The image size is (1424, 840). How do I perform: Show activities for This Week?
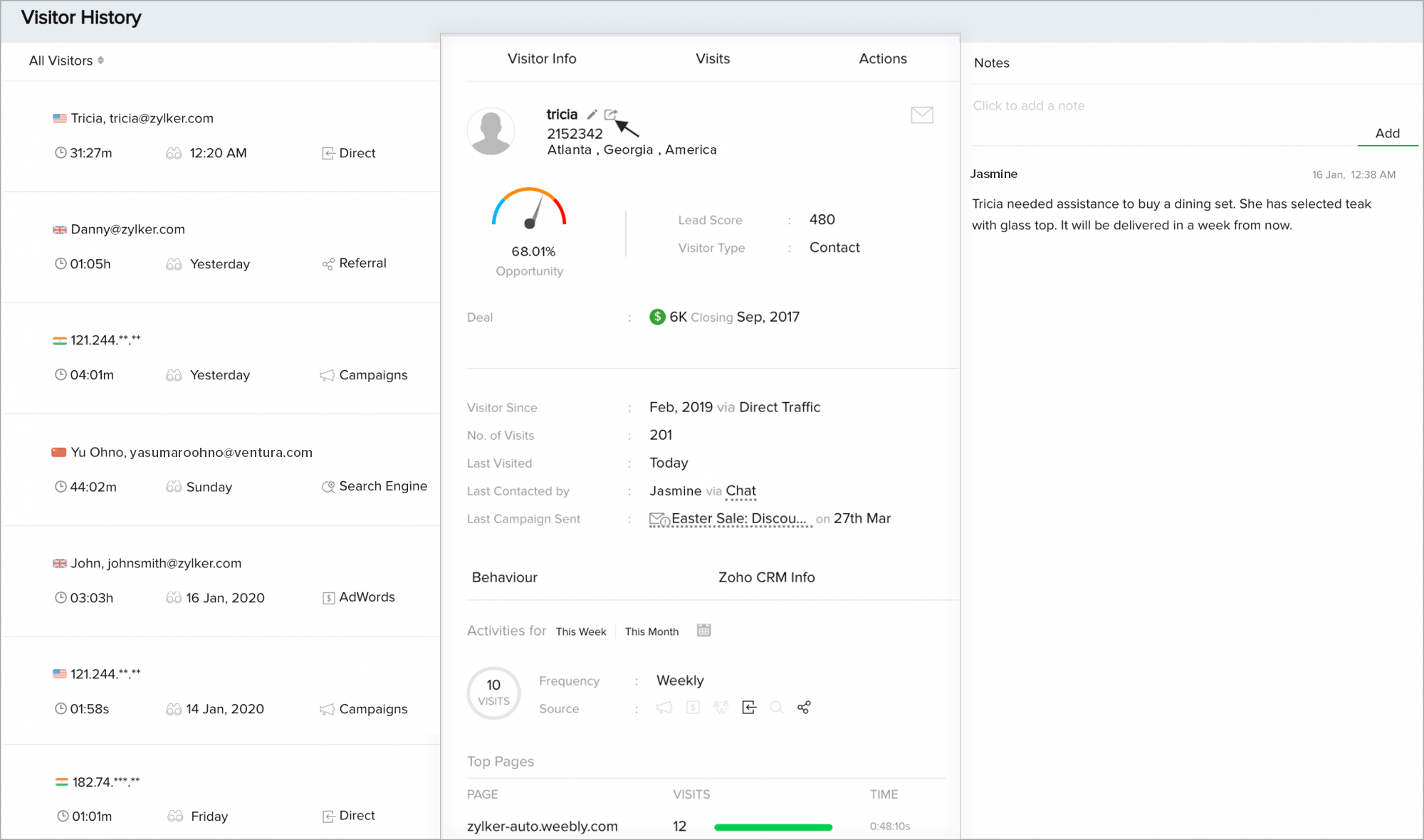tap(581, 631)
